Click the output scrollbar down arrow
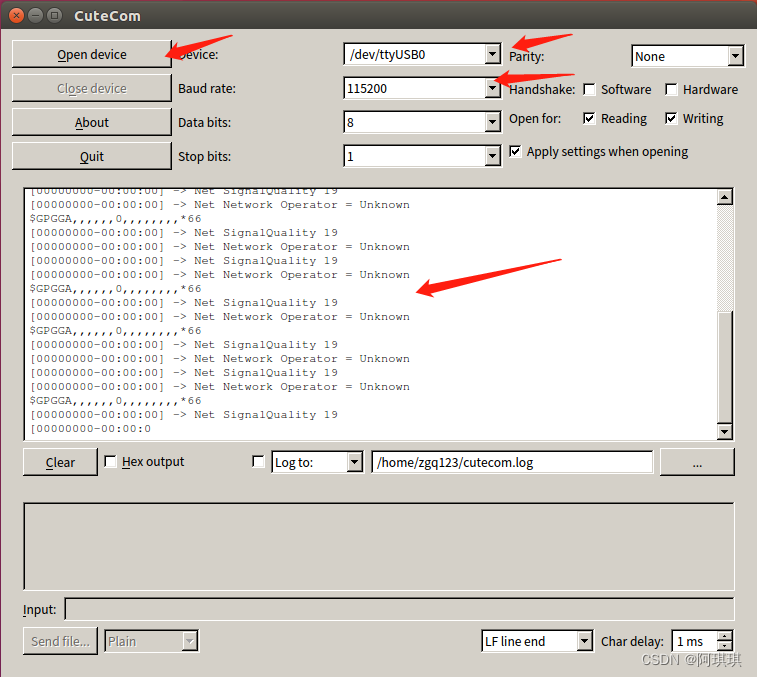The image size is (757, 677). tap(725, 431)
